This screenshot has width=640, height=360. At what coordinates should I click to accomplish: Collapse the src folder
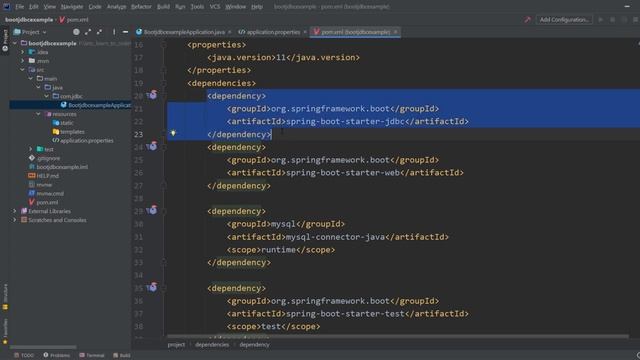23,70
